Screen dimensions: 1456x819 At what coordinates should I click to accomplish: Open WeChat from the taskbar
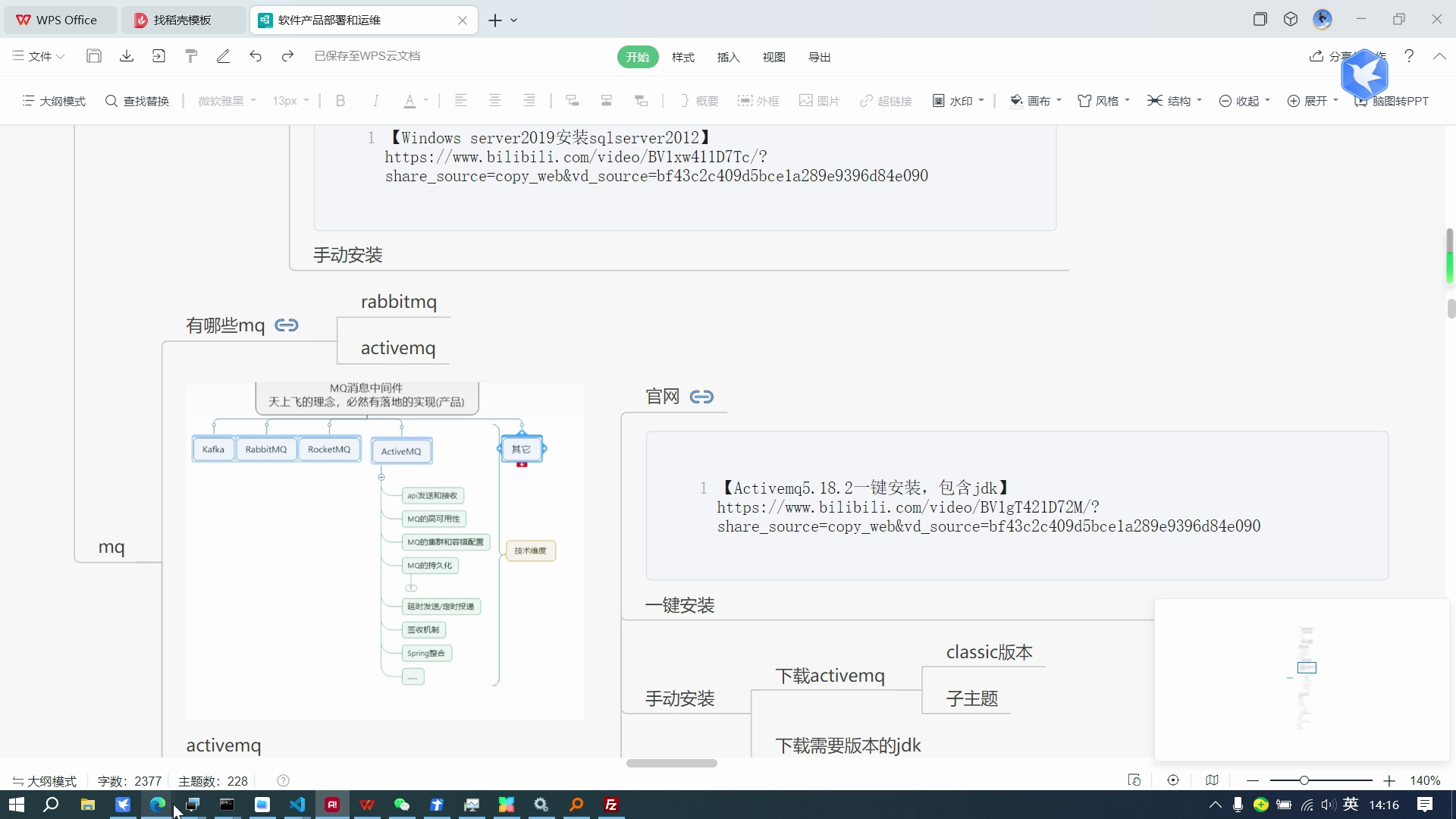402,805
